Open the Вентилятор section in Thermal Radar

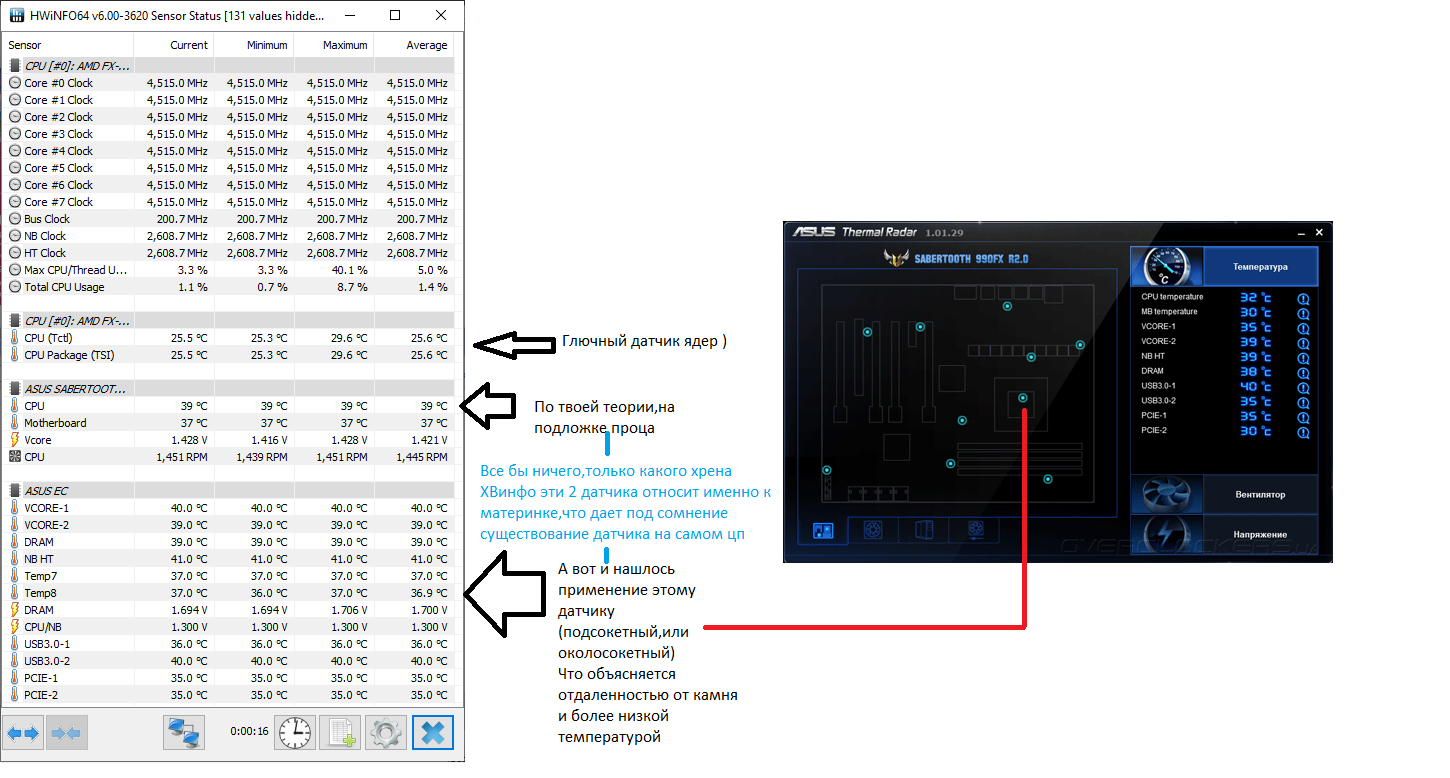pyautogui.click(x=1224, y=494)
